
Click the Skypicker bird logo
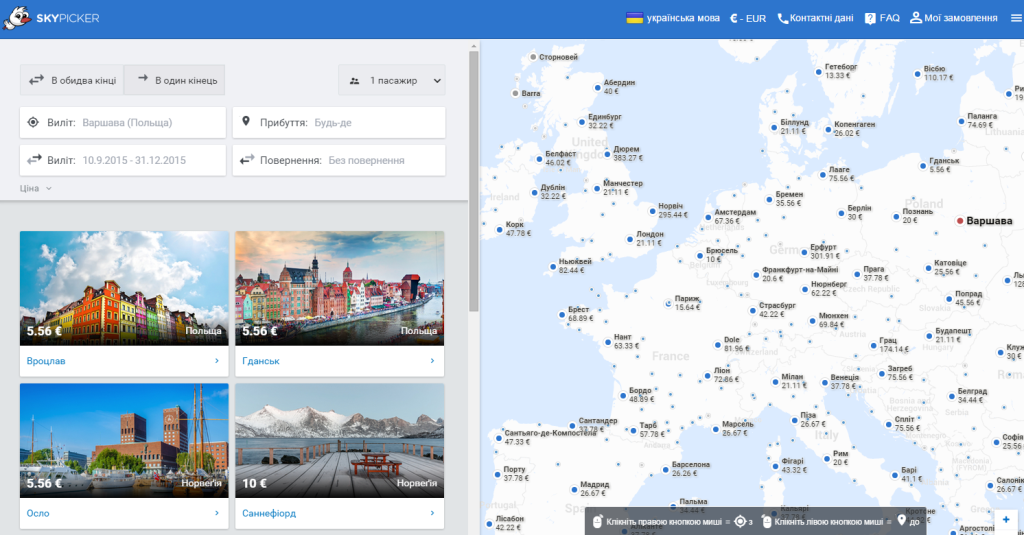click(17, 18)
